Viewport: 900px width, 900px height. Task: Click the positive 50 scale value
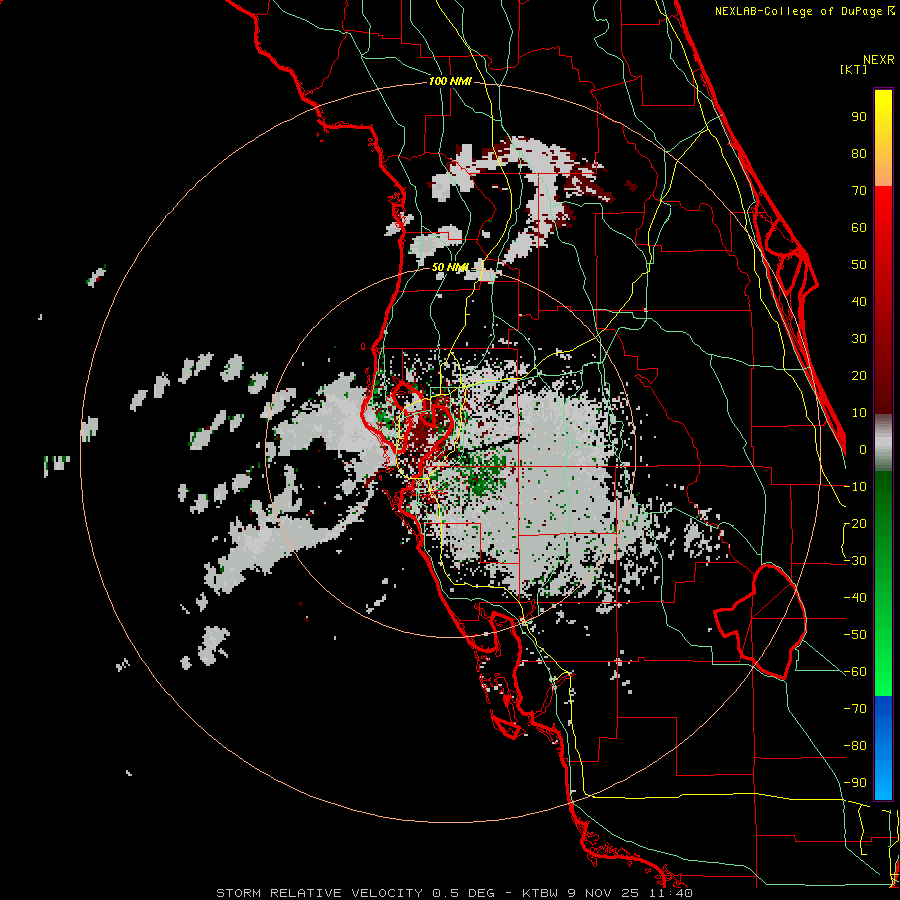tap(859, 265)
